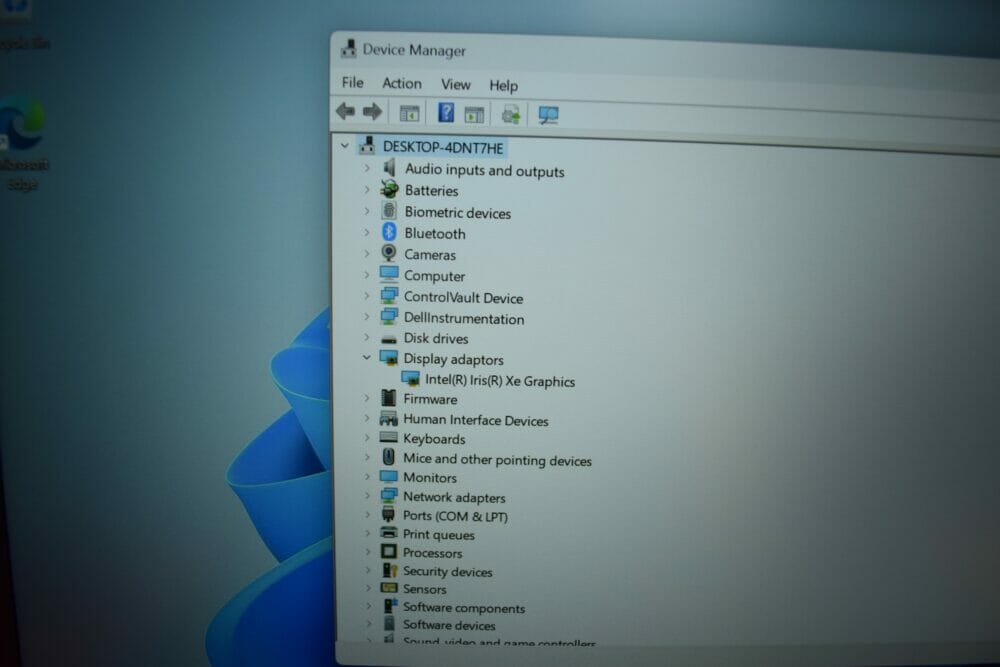Viewport: 1000px width, 667px height.
Task: Toggle the Show/Hide Console Tree toolbar icon
Action: (x=409, y=114)
